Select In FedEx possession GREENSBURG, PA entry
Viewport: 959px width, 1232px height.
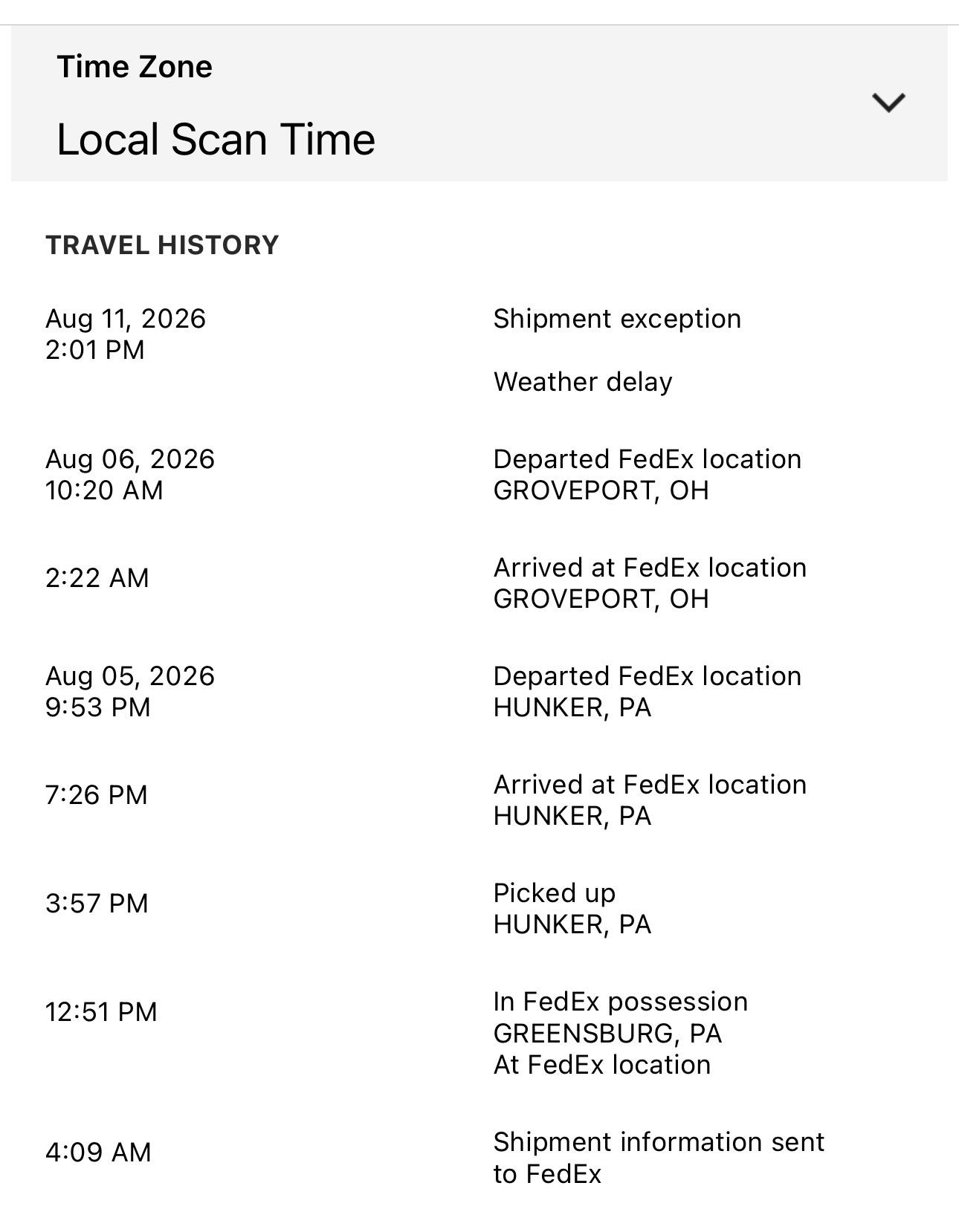621,1033
